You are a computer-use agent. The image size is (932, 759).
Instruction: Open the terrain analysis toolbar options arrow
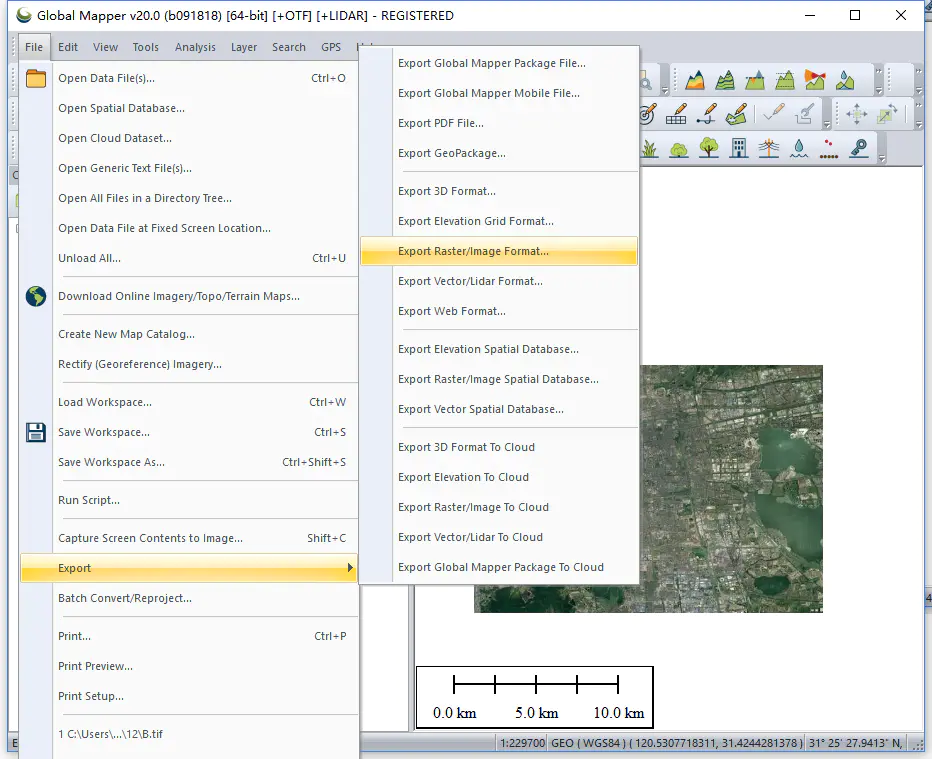pyautogui.click(x=879, y=91)
